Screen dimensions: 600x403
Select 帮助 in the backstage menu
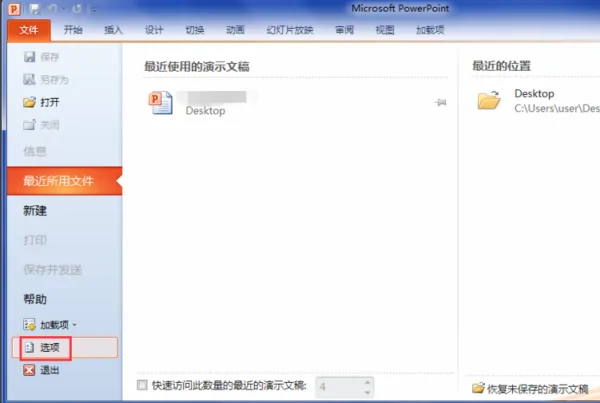(35, 299)
